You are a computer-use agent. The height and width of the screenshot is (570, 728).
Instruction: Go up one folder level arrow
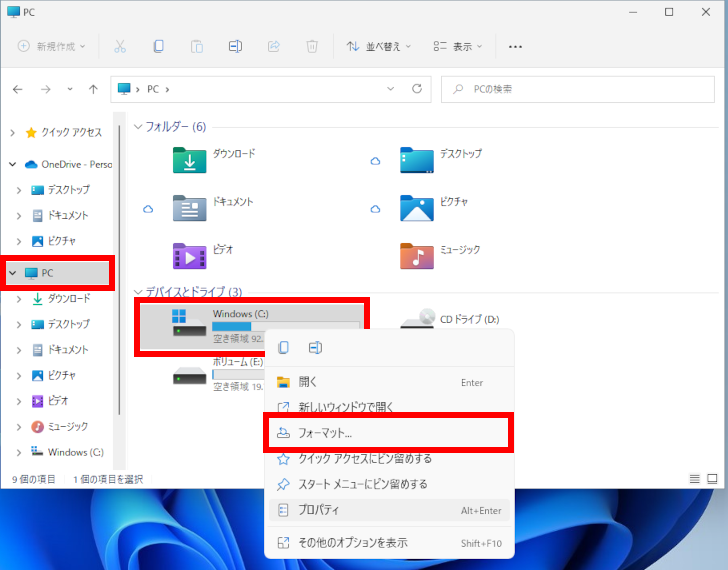[93, 89]
